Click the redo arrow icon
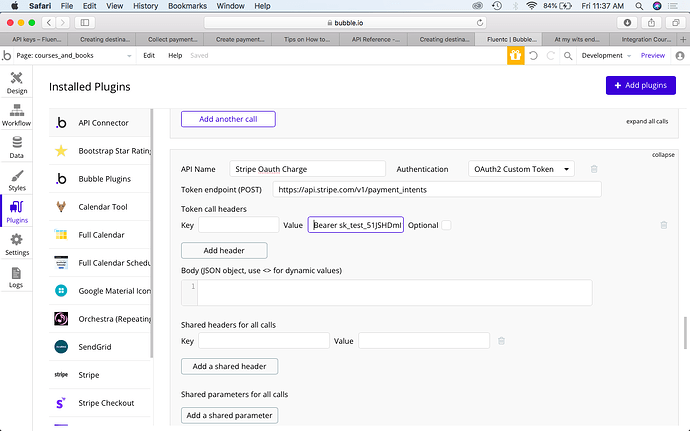 click(550, 56)
